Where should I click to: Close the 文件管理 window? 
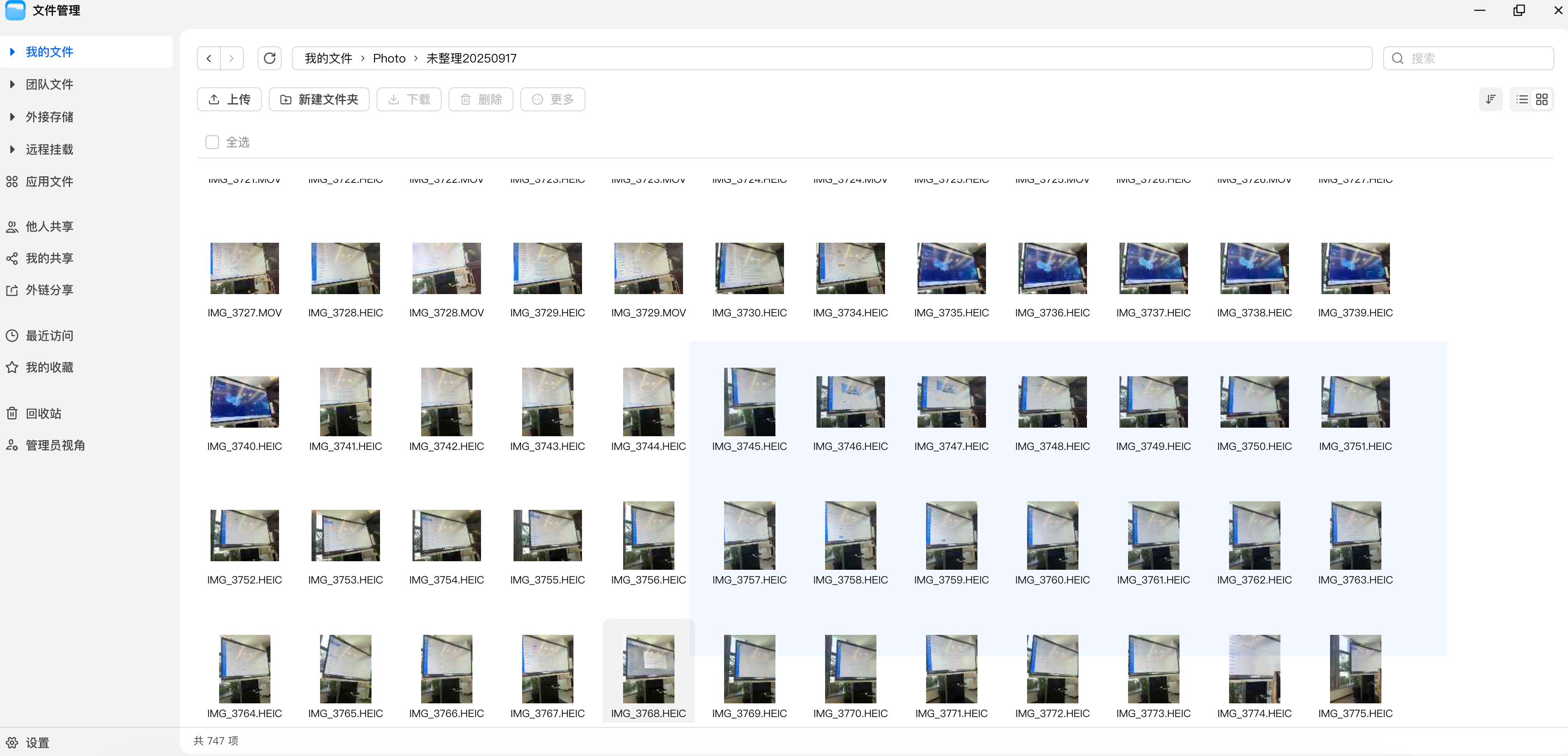click(1558, 10)
